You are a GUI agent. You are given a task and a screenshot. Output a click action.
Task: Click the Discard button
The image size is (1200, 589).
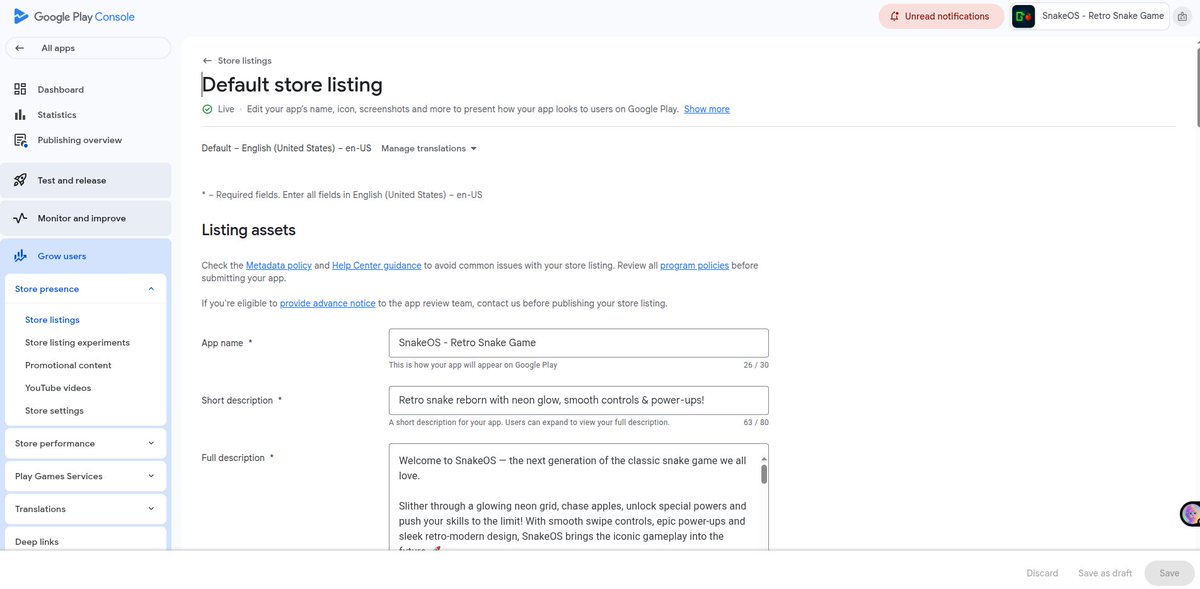point(1042,573)
